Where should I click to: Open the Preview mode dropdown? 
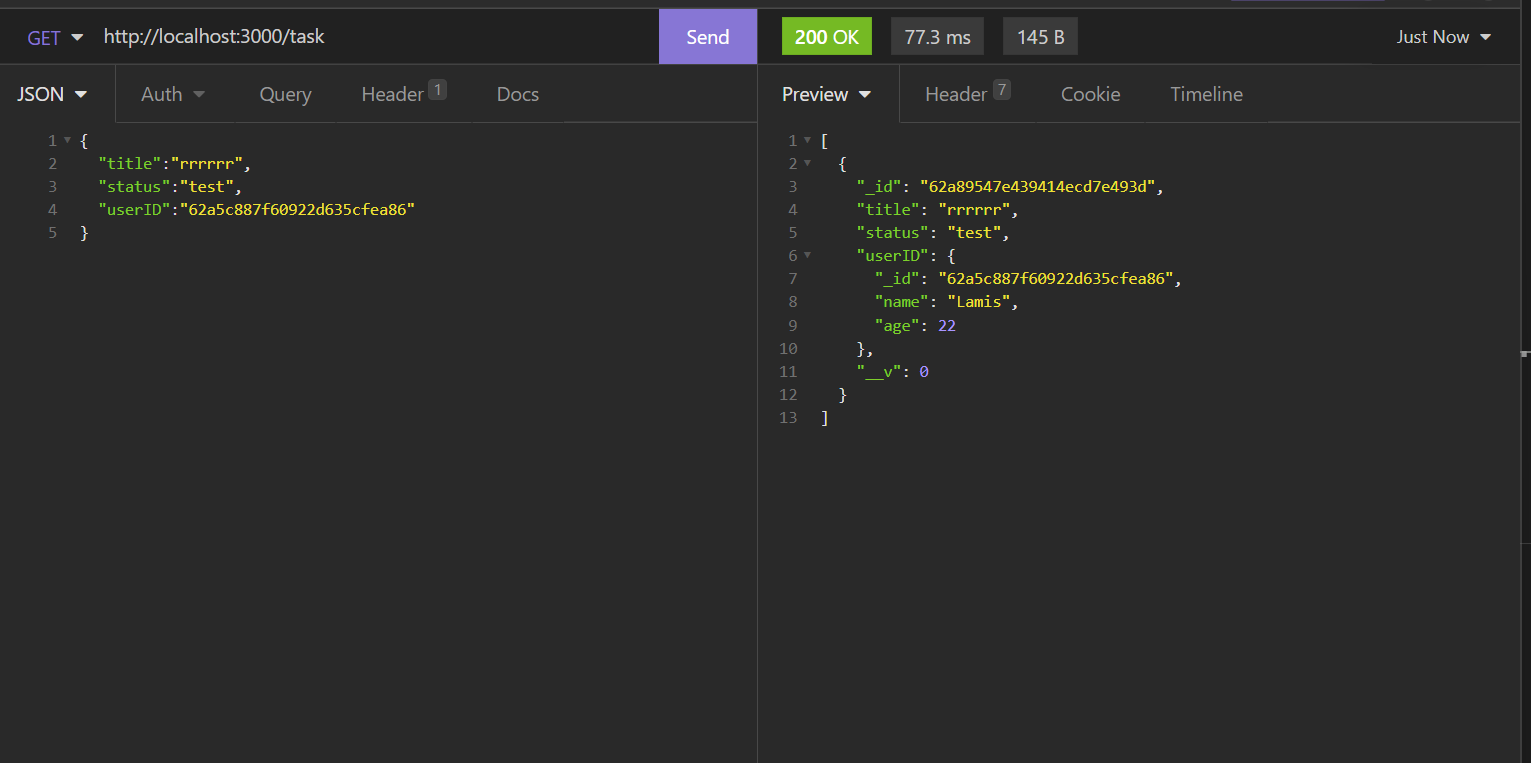pos(826,94)
